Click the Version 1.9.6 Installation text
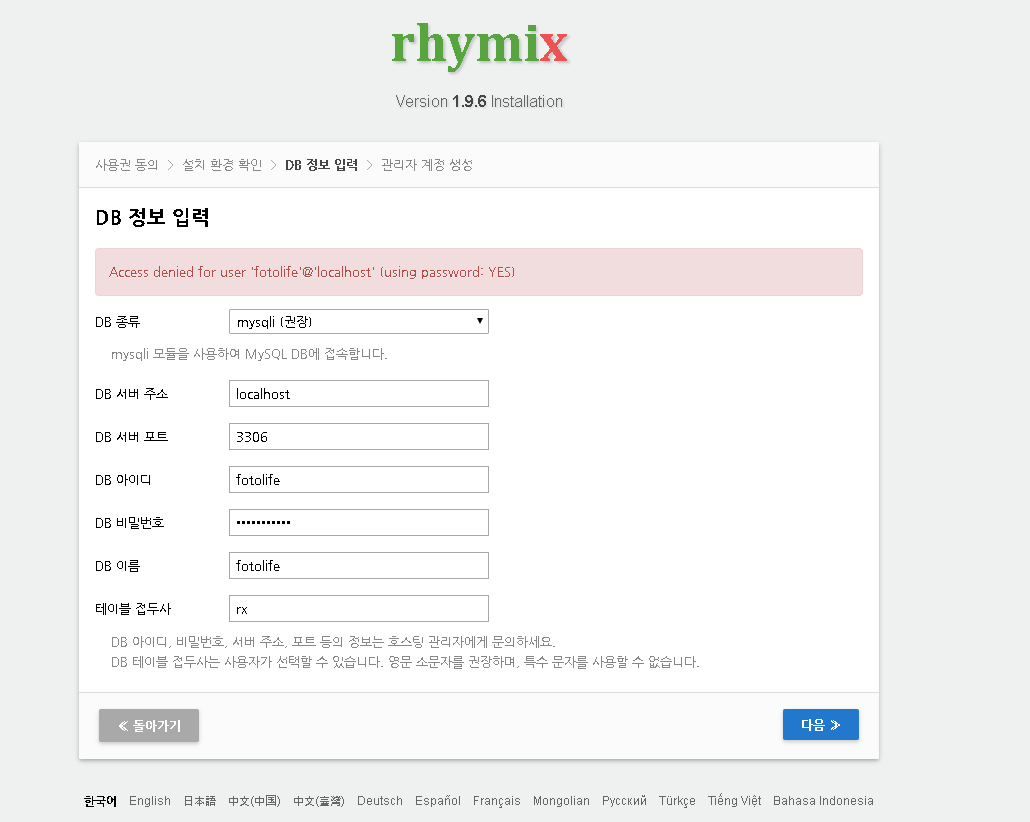 [x=479, y=102]
